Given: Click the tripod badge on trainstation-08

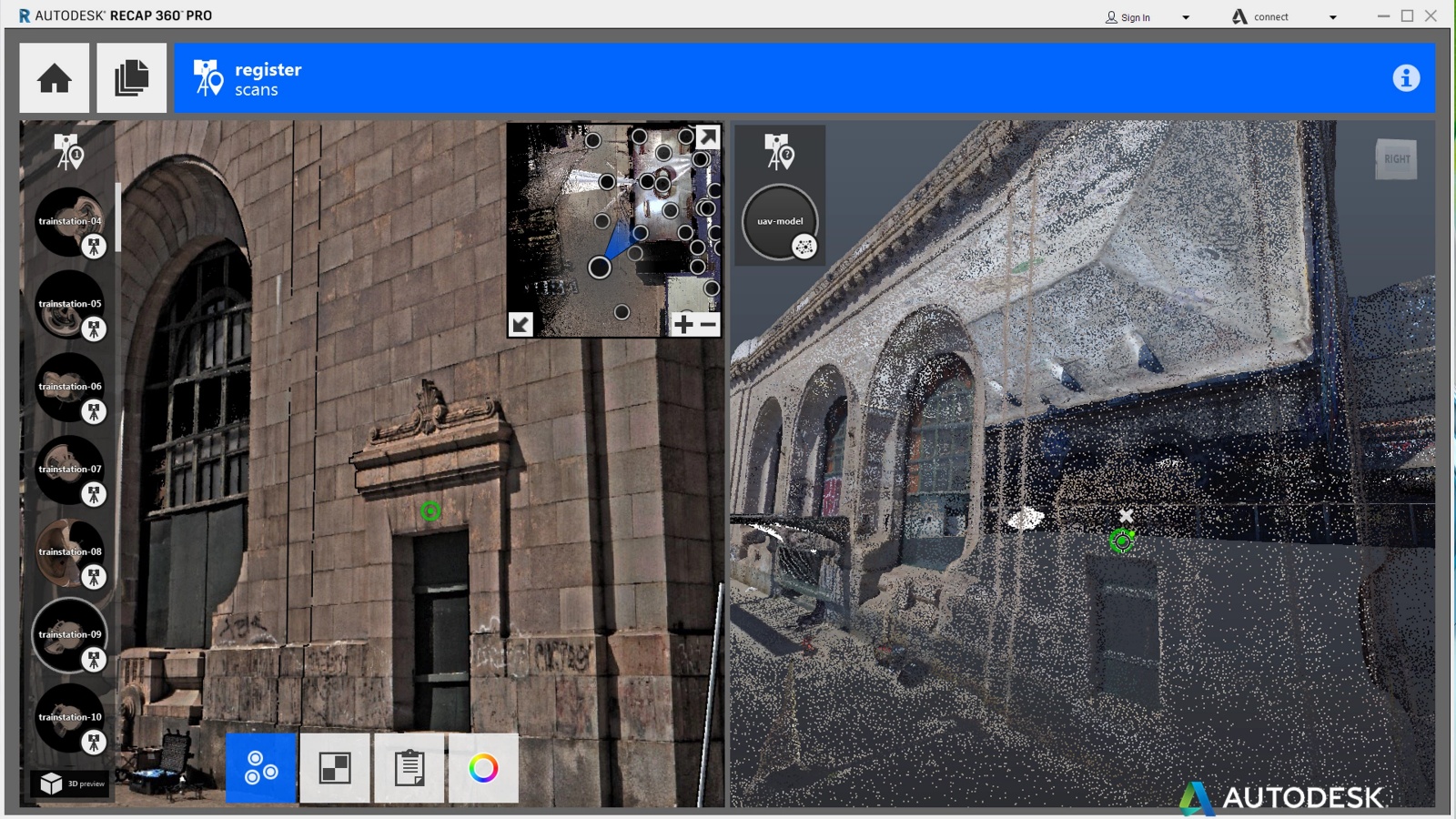Looking at the screenshot, I should (94, 578).
